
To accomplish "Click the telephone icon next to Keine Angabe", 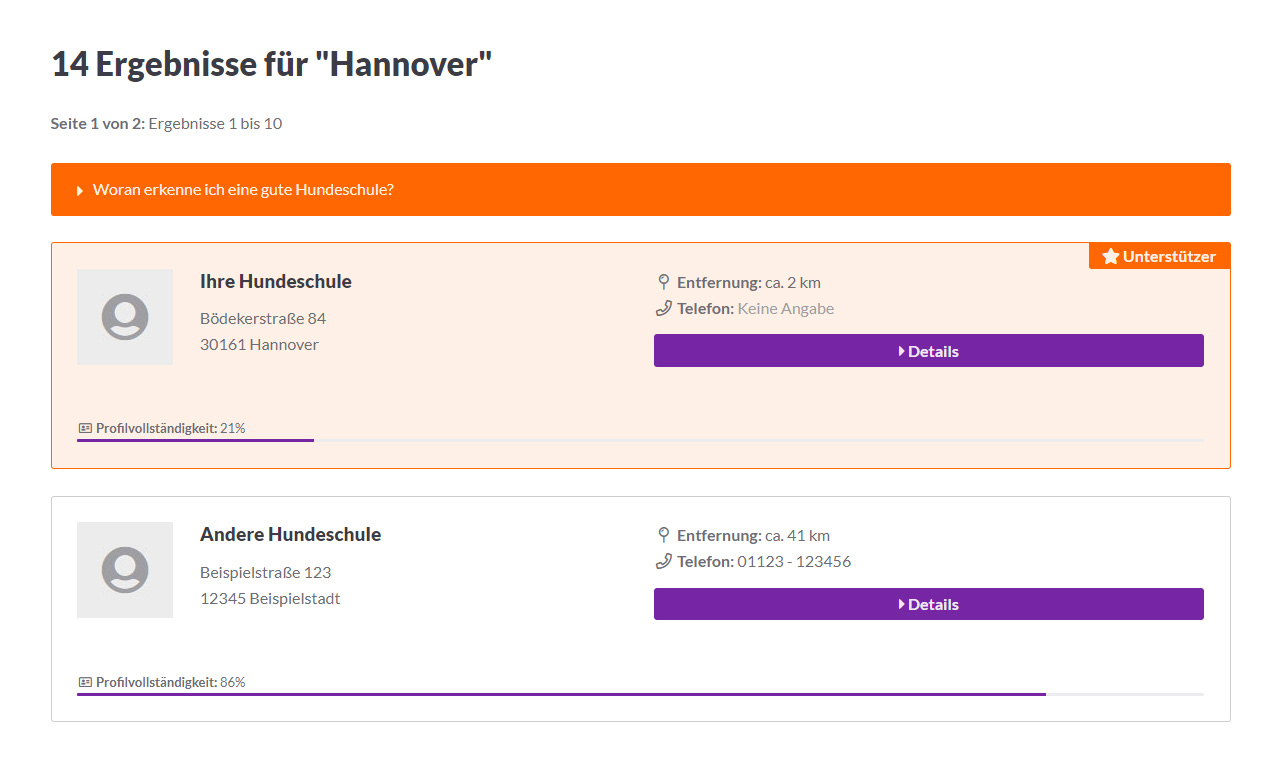I will point(661,308).
